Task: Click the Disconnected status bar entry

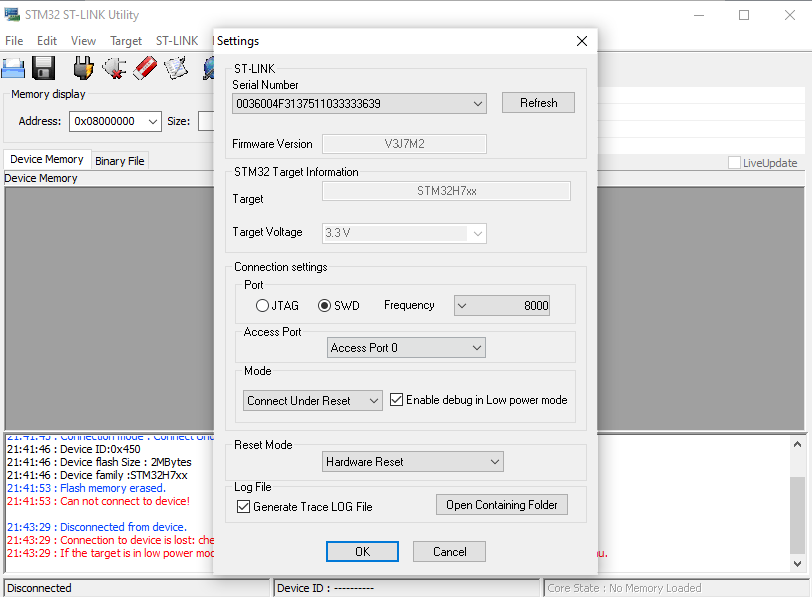Action: click(137, 588)
